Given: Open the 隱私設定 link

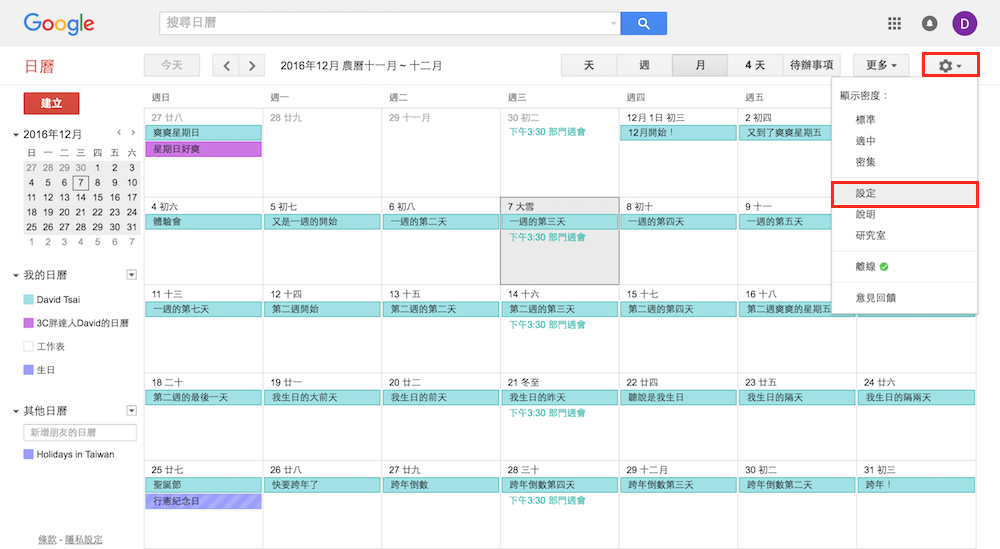Looking at the screenshot, I should (84, 540).
